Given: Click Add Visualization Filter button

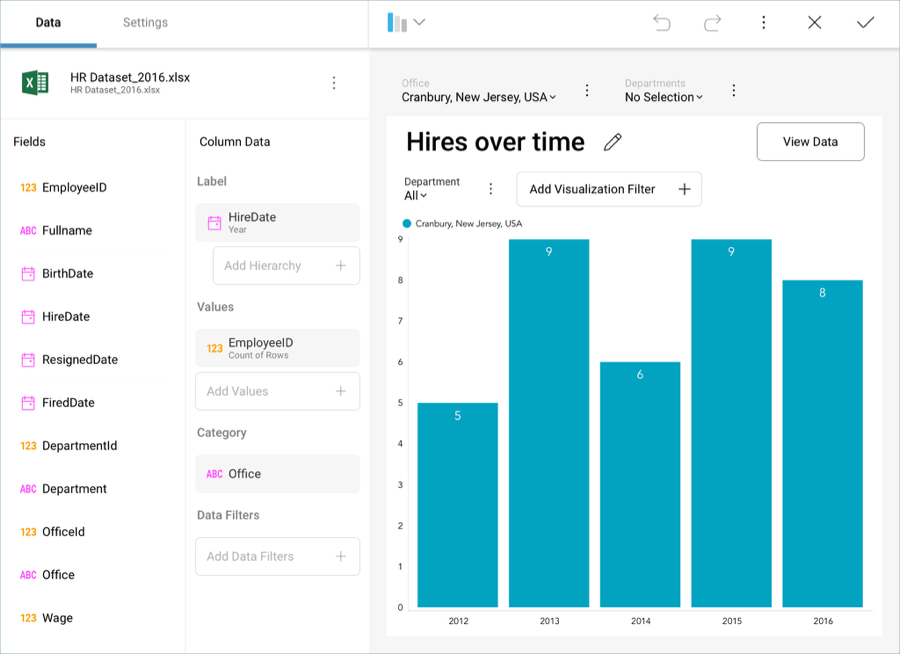Looking at the screenshot, I should [608, 189].
